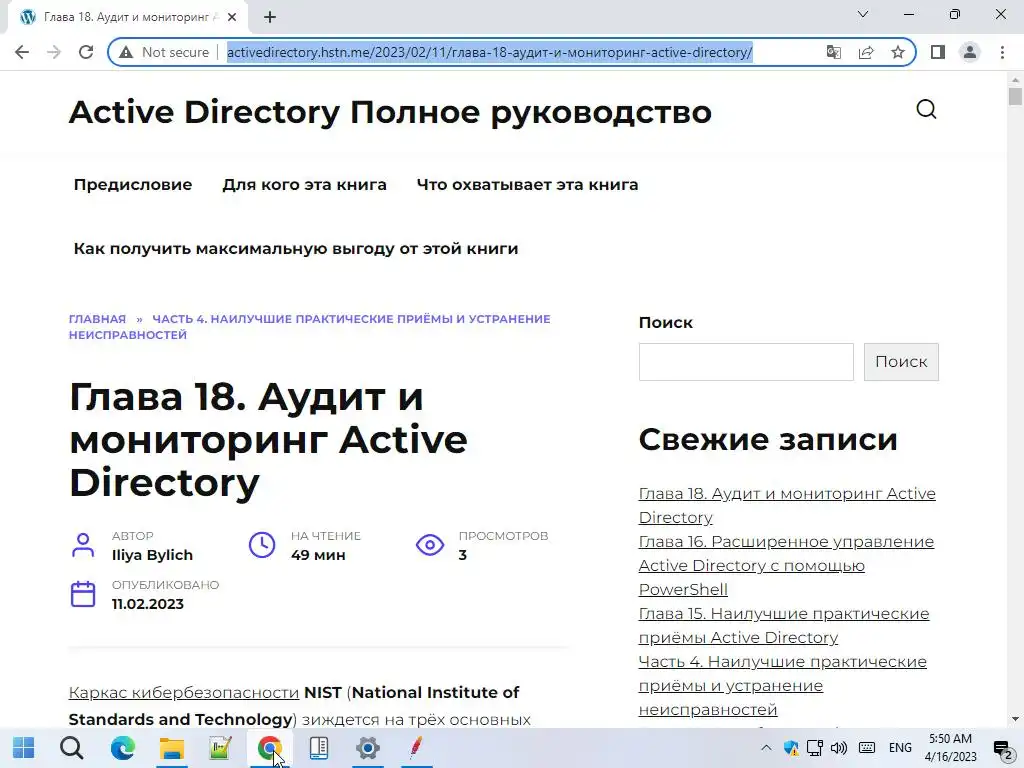Share this page via the share icon
Image resolution: width=1024 pixels, height=768 pixels.
tap(866, 52)
